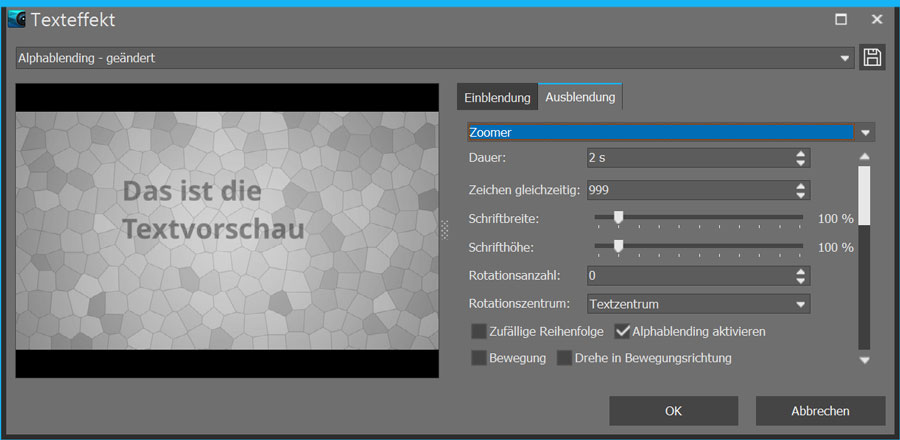Image resolution: width=900 pixels, height=440 pixels.
Task: Click the Schriftbreite slider handle
Action: (x=618, y=217)
